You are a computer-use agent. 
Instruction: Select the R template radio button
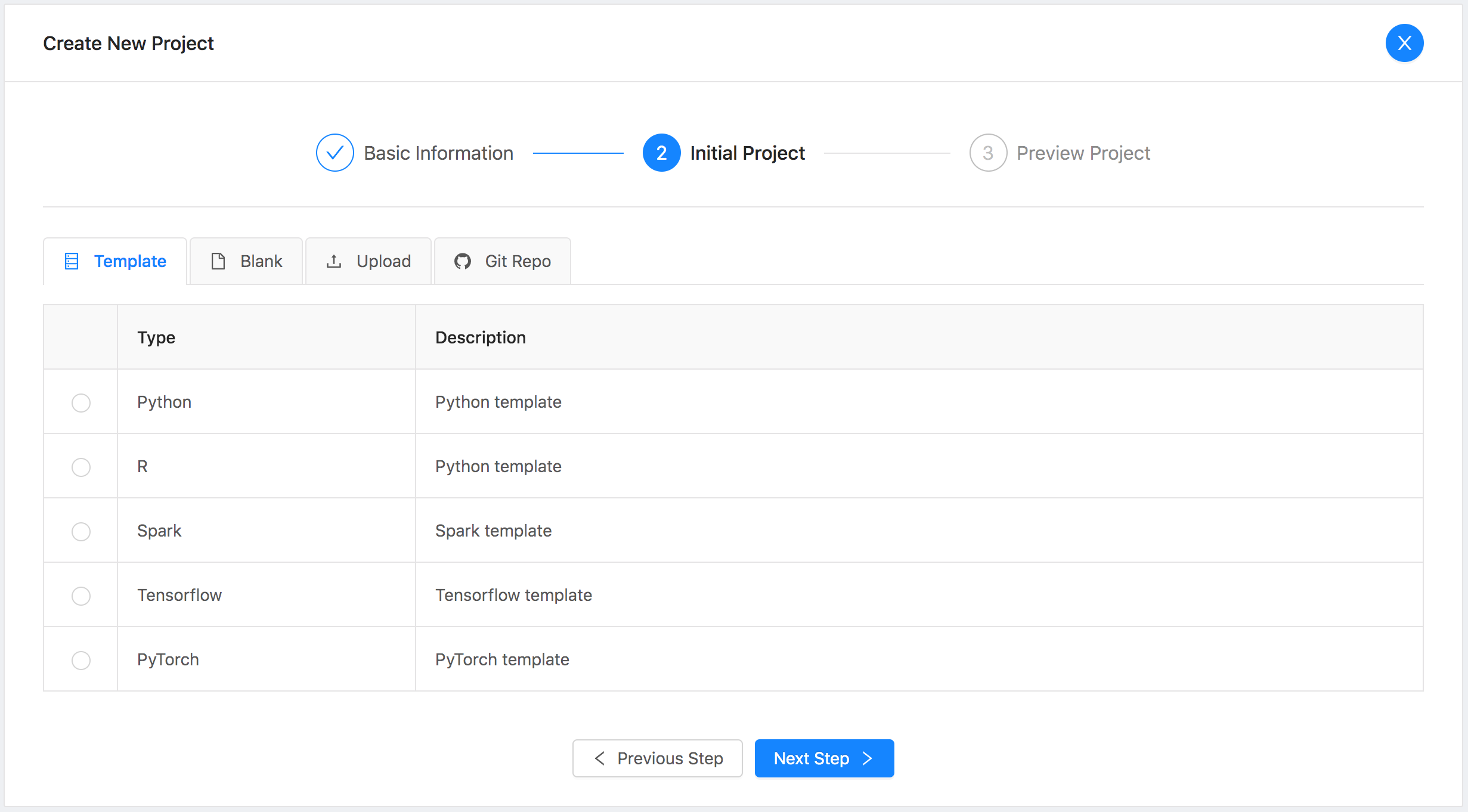click(x=81, y=467)
